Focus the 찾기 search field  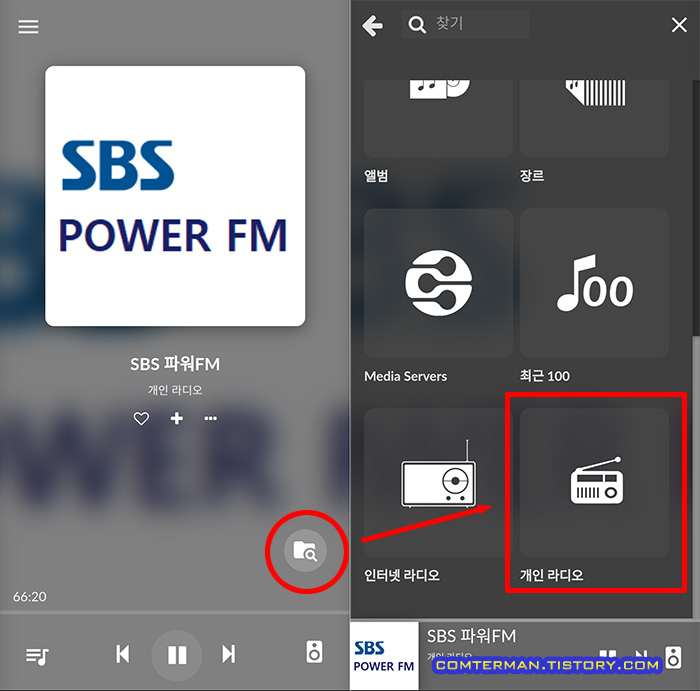(x=466, y=25)
